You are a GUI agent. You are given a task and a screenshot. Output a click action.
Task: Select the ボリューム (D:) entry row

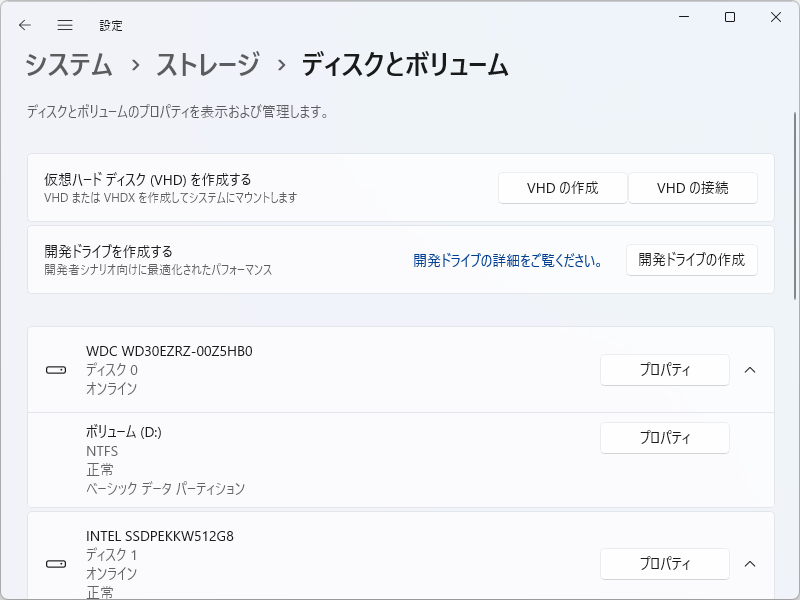click(x=300, y=455)
